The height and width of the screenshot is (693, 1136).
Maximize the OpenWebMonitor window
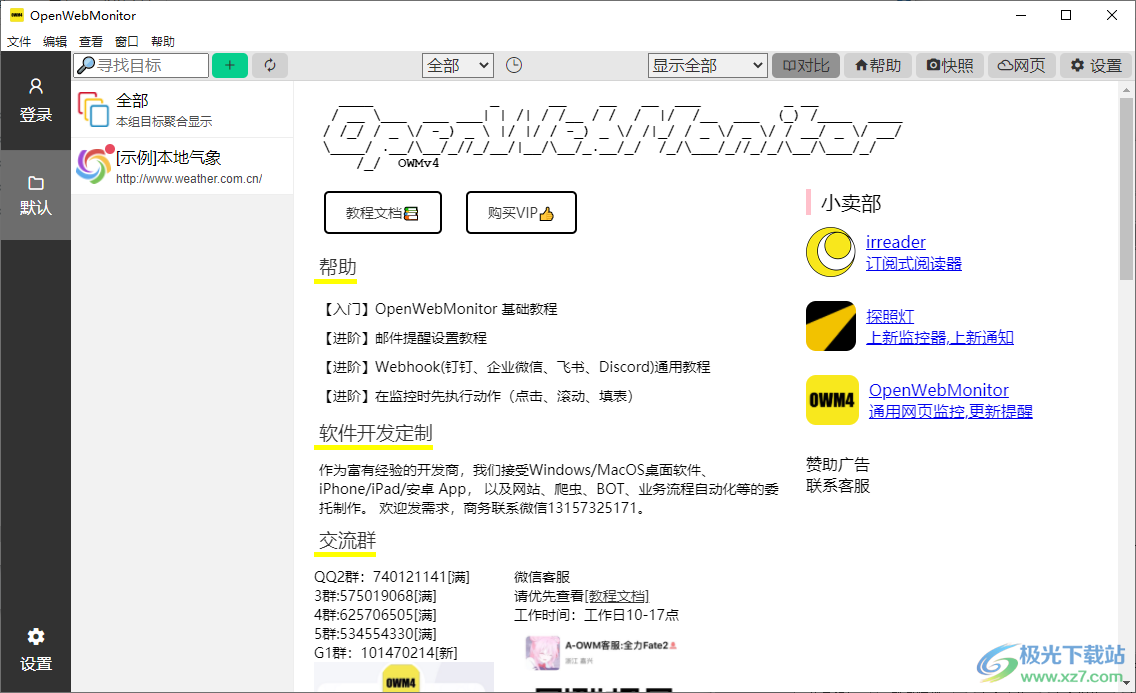pyautogui.click(x=1066, y=15)
